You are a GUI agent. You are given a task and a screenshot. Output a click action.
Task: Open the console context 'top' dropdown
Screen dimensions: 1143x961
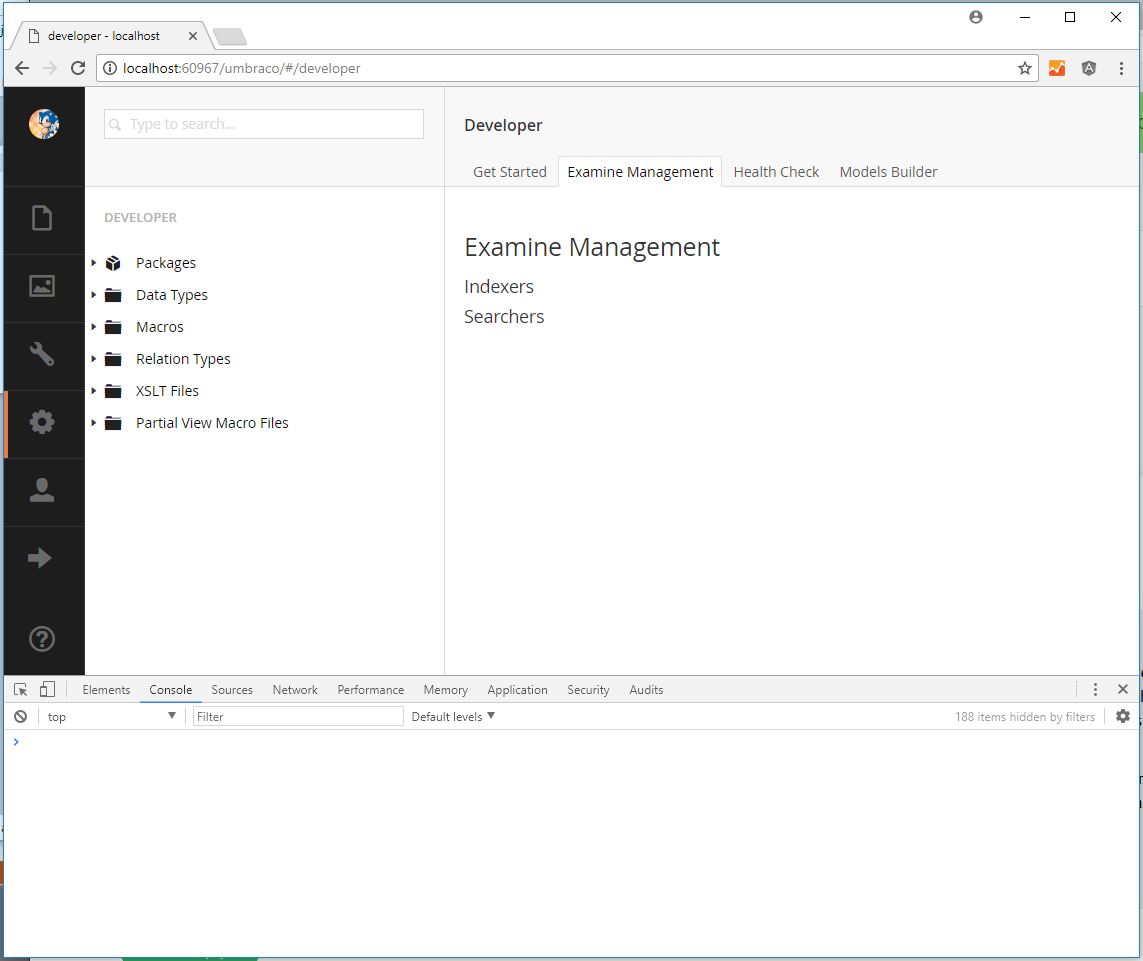(x=112, y=717)
